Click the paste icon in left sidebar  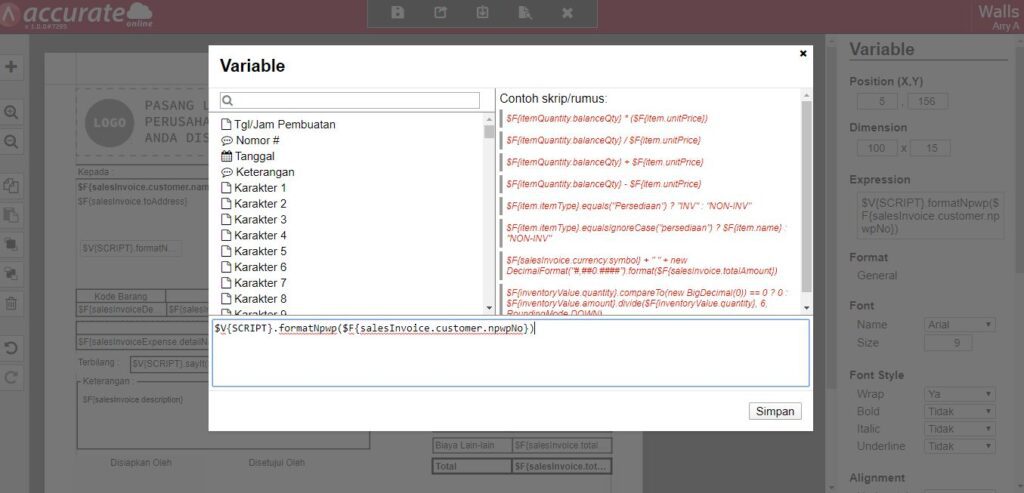coord(11,215)
